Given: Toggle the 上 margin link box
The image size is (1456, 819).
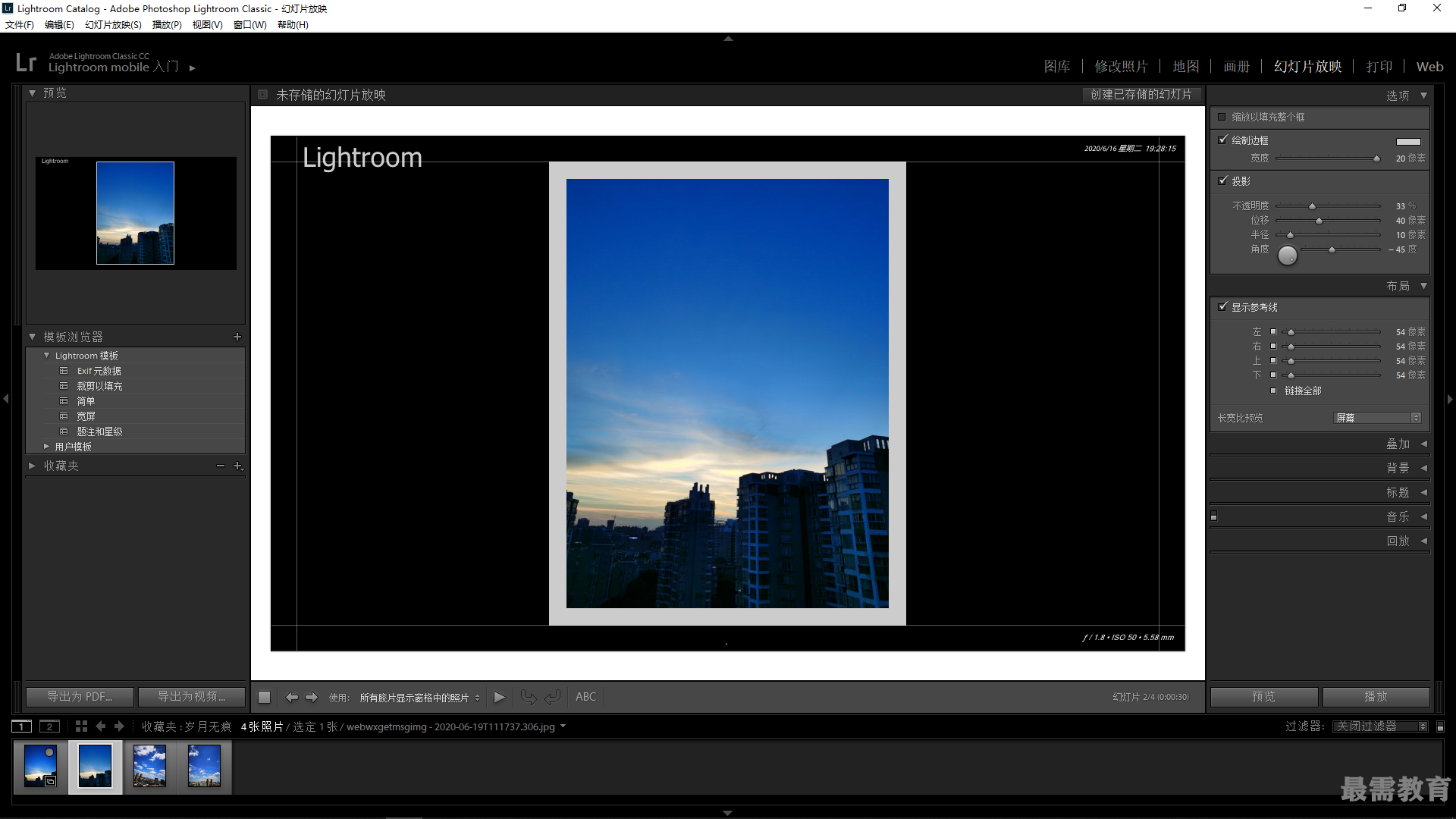Looking at the screenshot, I should pos(1273,360).
